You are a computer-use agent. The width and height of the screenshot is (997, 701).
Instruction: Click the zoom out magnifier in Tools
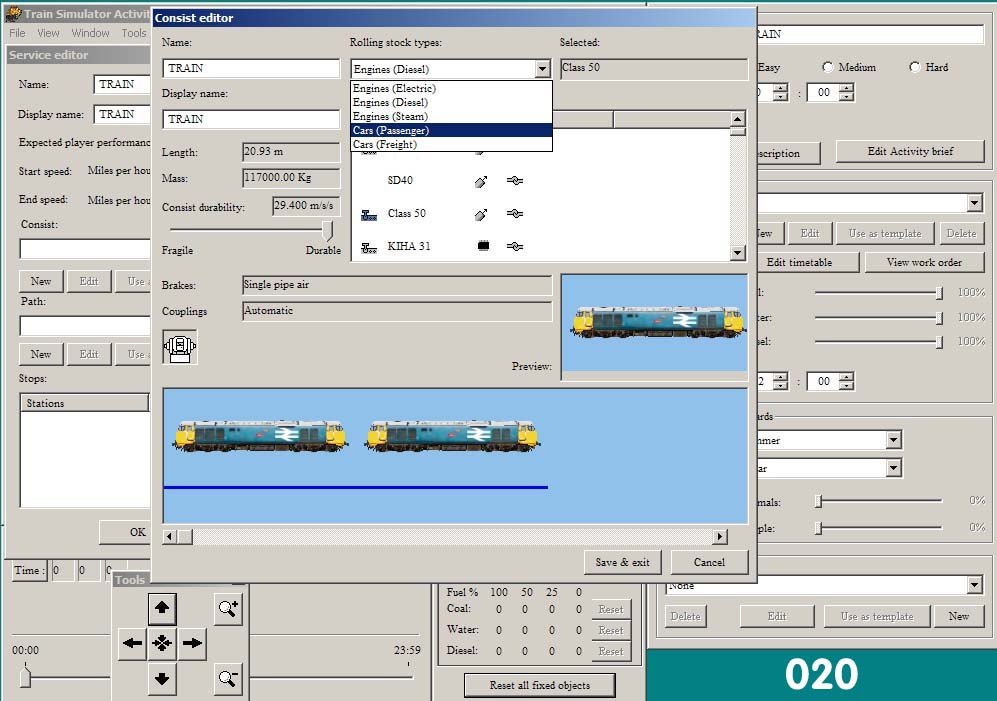coord(228,679)
